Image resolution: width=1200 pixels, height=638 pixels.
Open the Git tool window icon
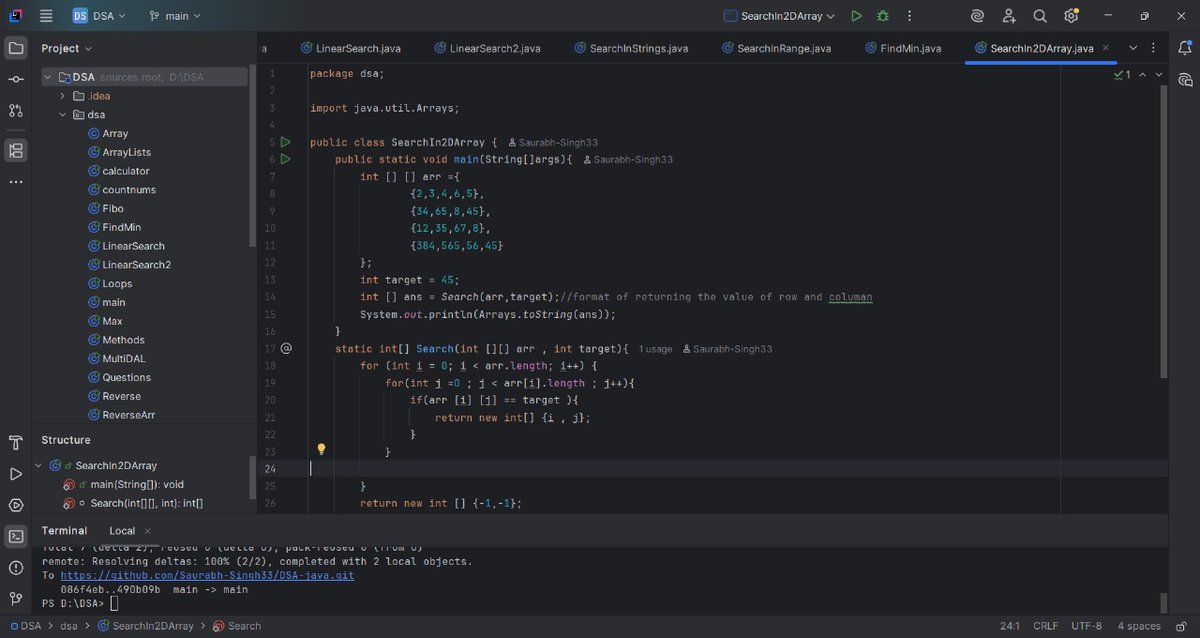click(16, 598)
